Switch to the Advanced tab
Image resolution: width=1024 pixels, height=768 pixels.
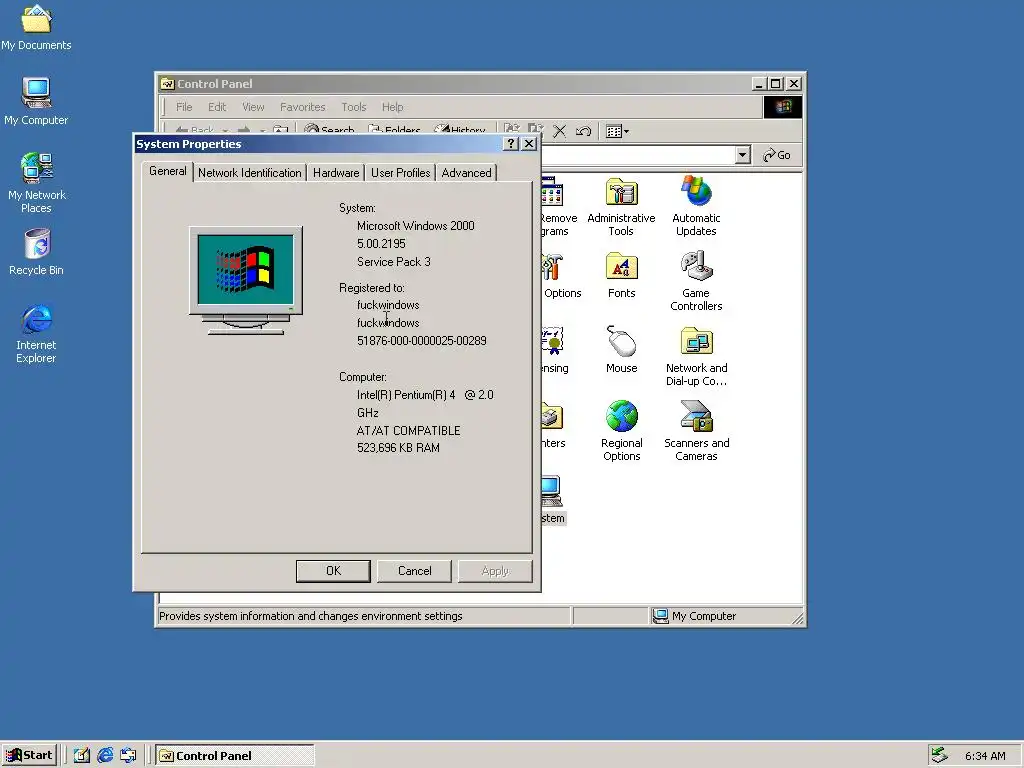(466, 173)
